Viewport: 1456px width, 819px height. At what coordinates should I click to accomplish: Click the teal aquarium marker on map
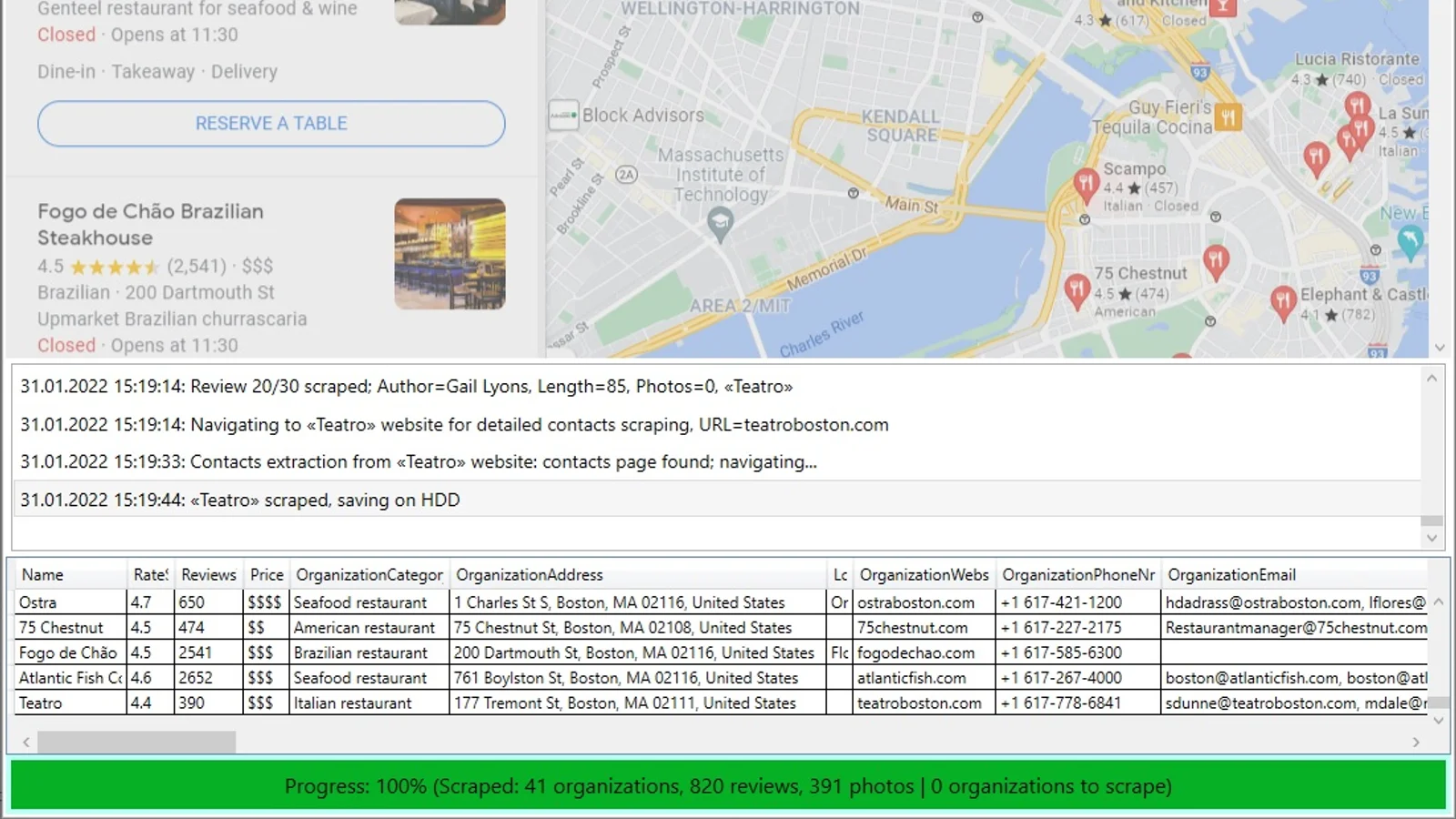(1410, 242)
